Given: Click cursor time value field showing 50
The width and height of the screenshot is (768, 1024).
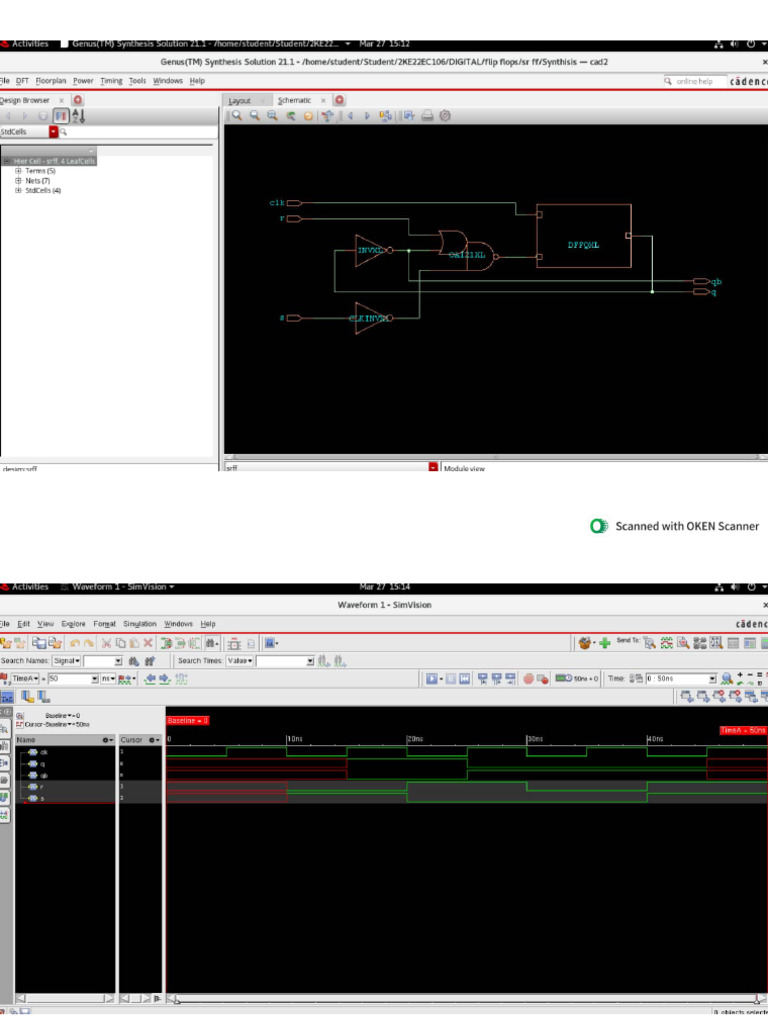Looking at the screenshot, I should pyautogui.click(x=72, y=679).
